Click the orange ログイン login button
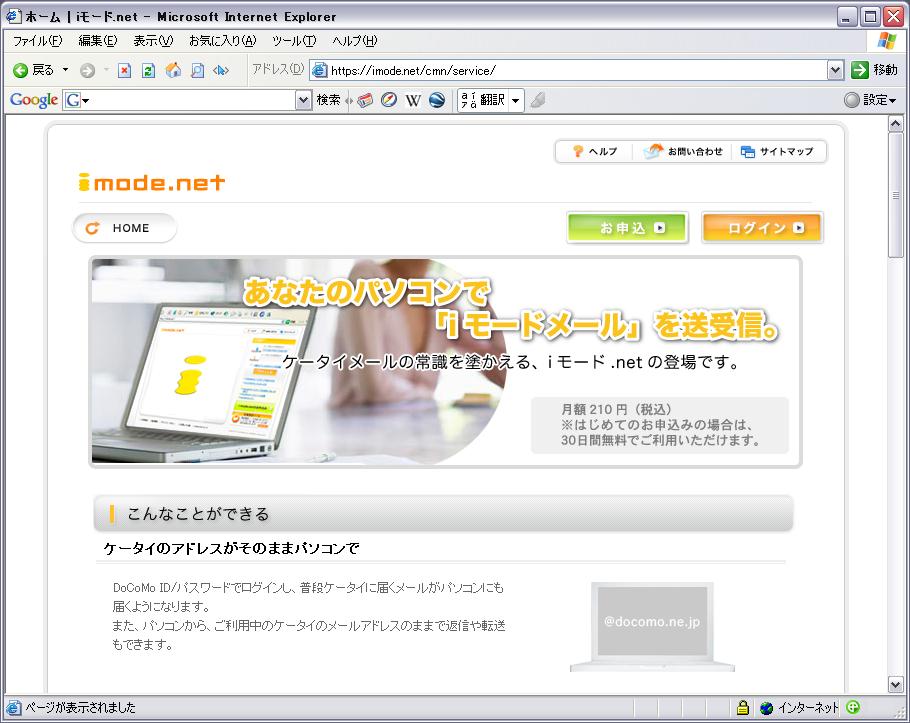Image resolution: width=910 pixels, height=723 pixels. (x=762, y=228)
